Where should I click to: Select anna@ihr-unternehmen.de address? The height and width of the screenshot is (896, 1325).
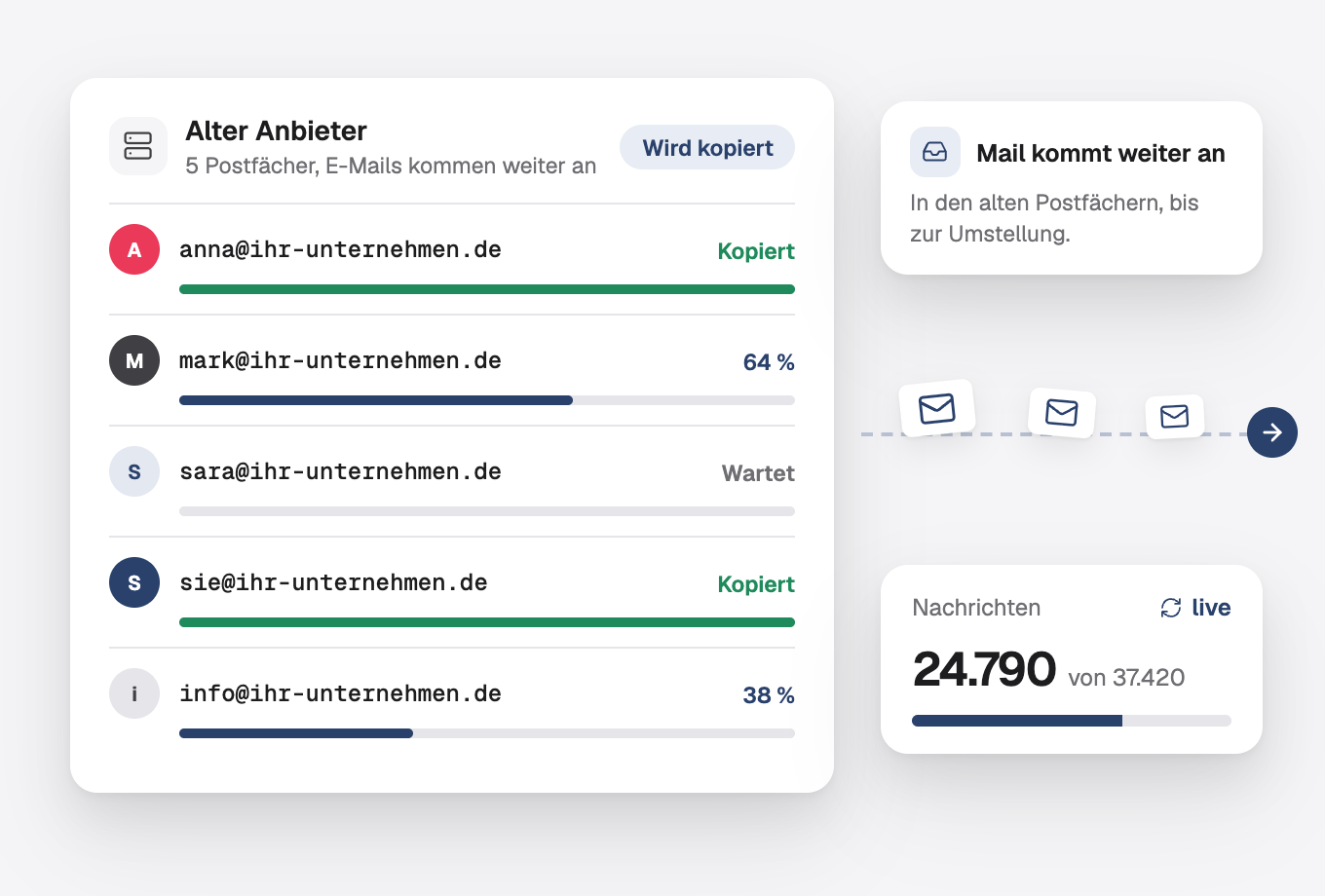coord(340,249)
